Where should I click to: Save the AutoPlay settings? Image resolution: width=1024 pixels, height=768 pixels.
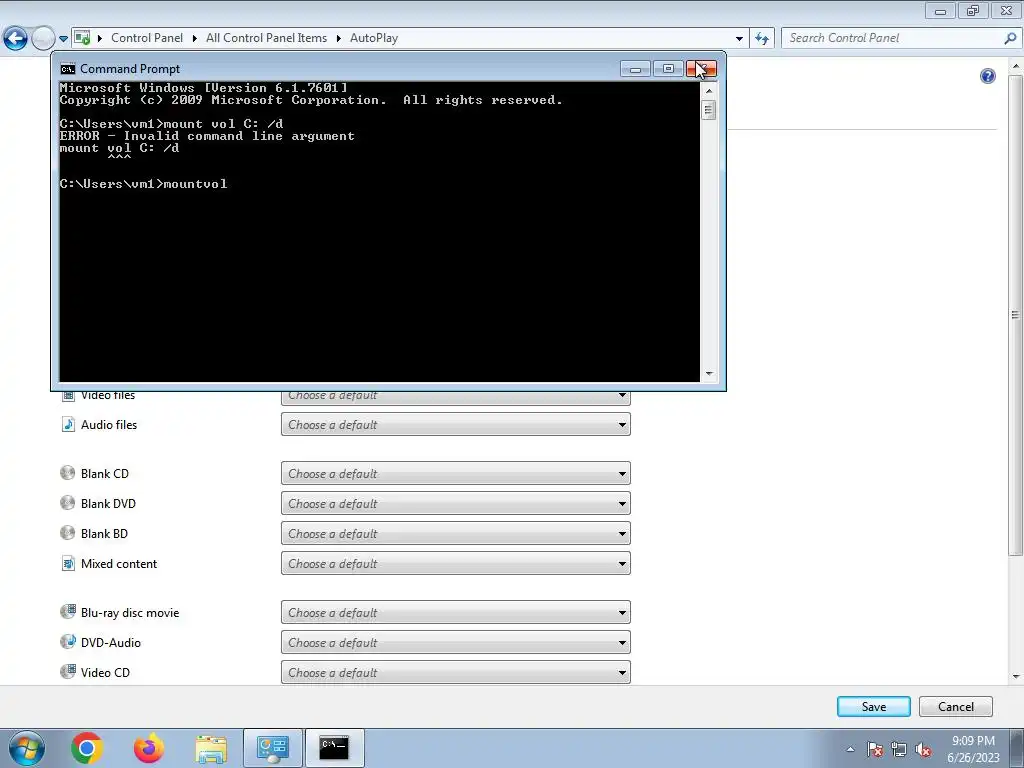pos(873,707)
